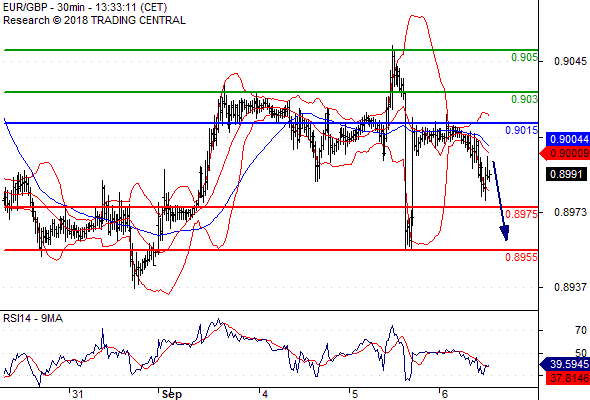This screenshot has width=590, height=400.
Task: Click the red 0.8955 support label
Action: point(522,257)
